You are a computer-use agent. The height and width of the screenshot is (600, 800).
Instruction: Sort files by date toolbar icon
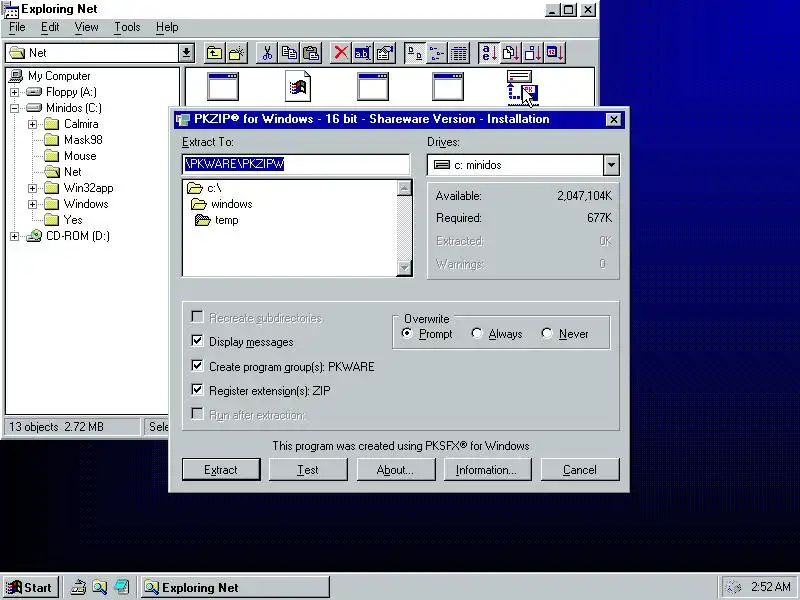[555, 53]
